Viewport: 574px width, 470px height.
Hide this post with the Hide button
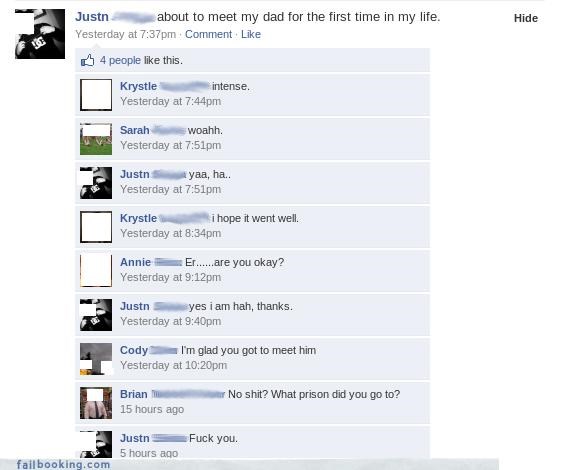point(526,18)
